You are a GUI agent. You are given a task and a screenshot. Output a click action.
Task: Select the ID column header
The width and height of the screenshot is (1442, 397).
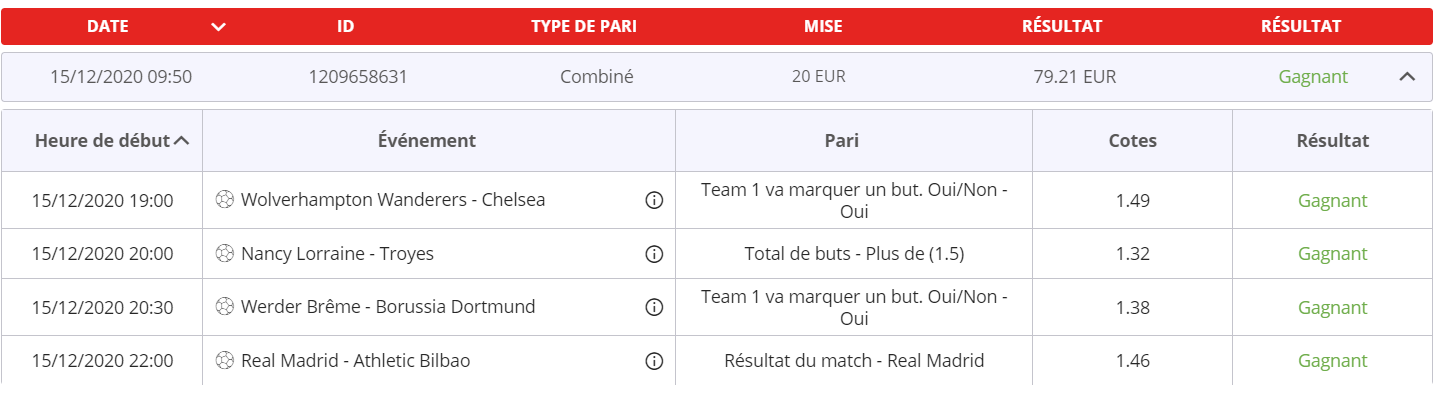pyautogui.click(x=346, y=27)
